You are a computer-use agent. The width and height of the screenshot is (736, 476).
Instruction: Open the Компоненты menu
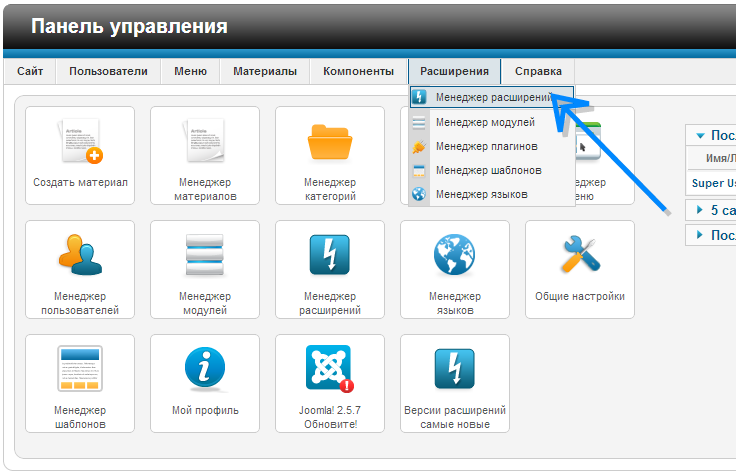[358, 71]
